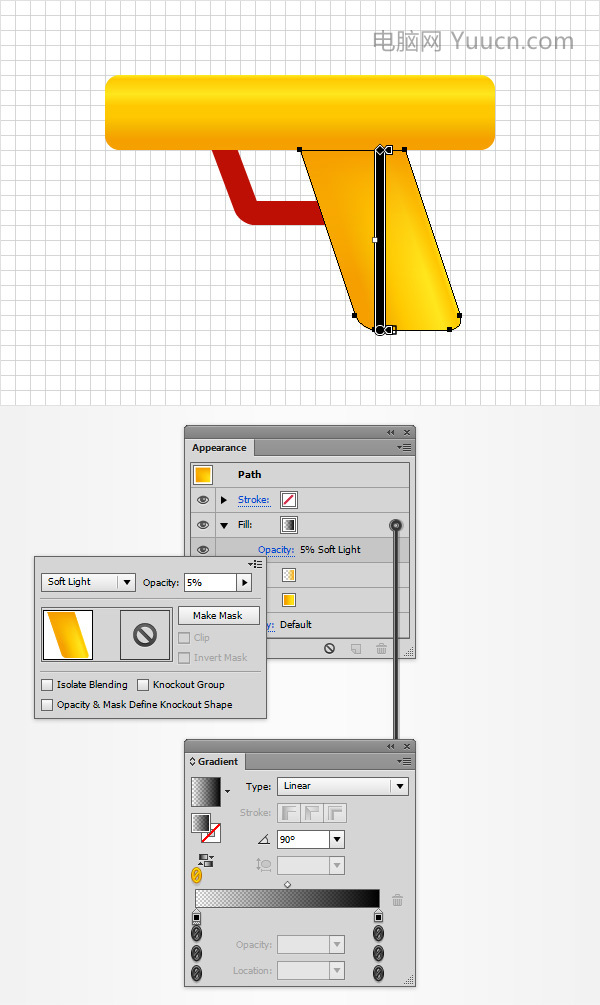600x1005 pixels.
Task: Click the 90° angle input field
Action: coord(303,840)
